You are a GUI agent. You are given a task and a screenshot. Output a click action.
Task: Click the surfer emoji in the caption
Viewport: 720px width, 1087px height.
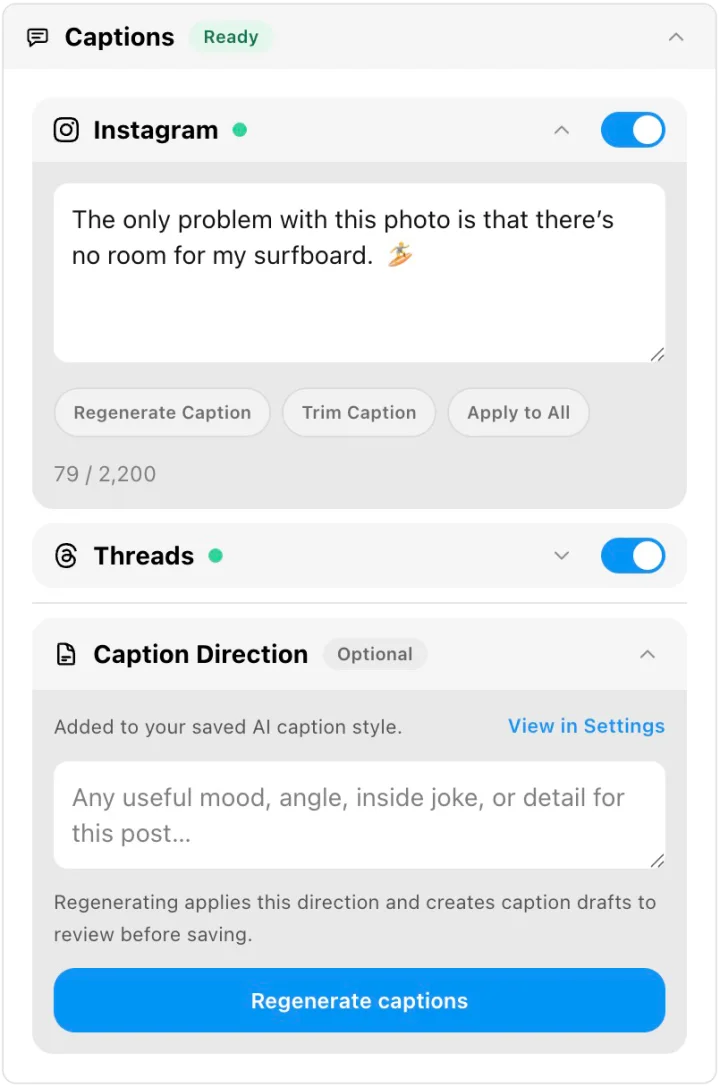(x=399, y=255)
